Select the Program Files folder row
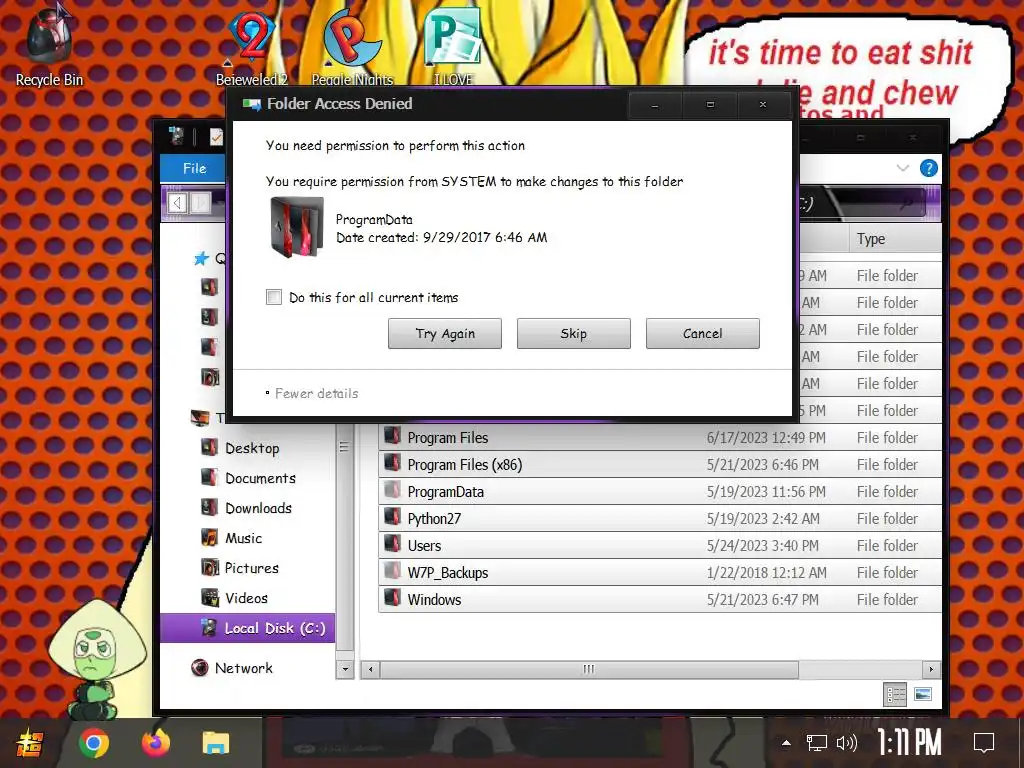Image resolution: width=1024 pixels, height=768 pixels. click(x=660, y=438)
